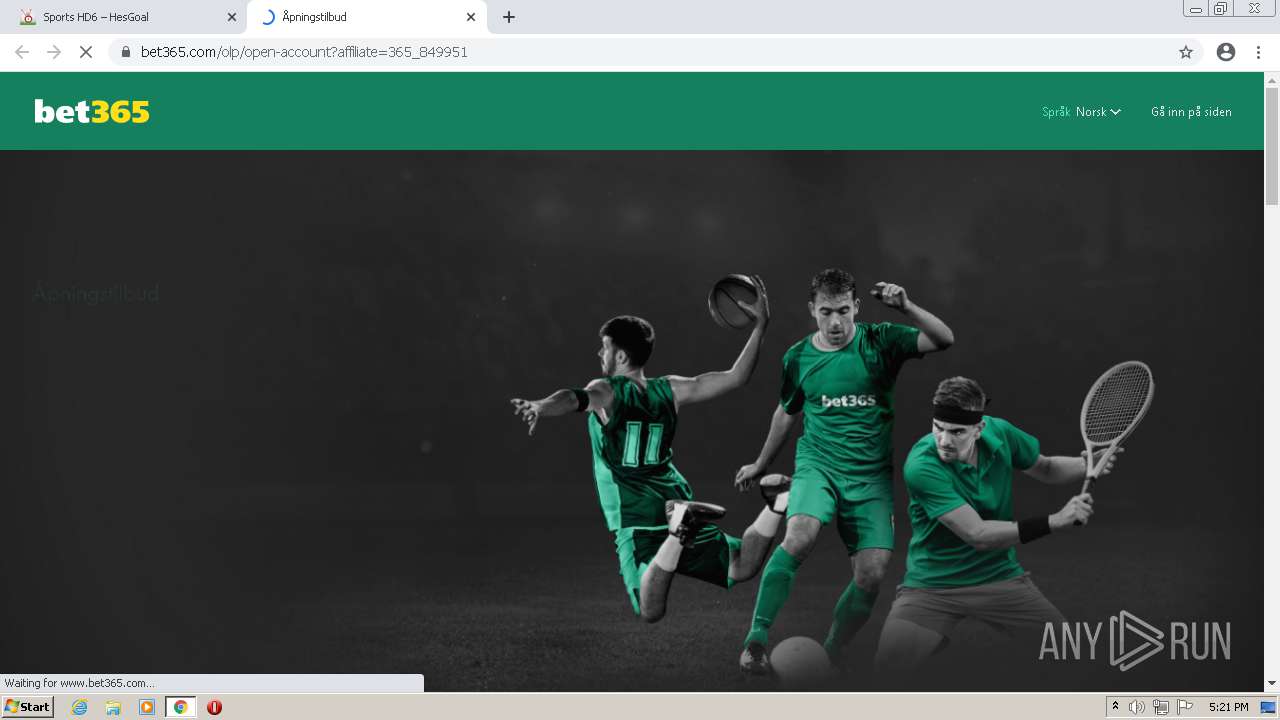Open the volume speaker tray icon

pos(1137,707)
